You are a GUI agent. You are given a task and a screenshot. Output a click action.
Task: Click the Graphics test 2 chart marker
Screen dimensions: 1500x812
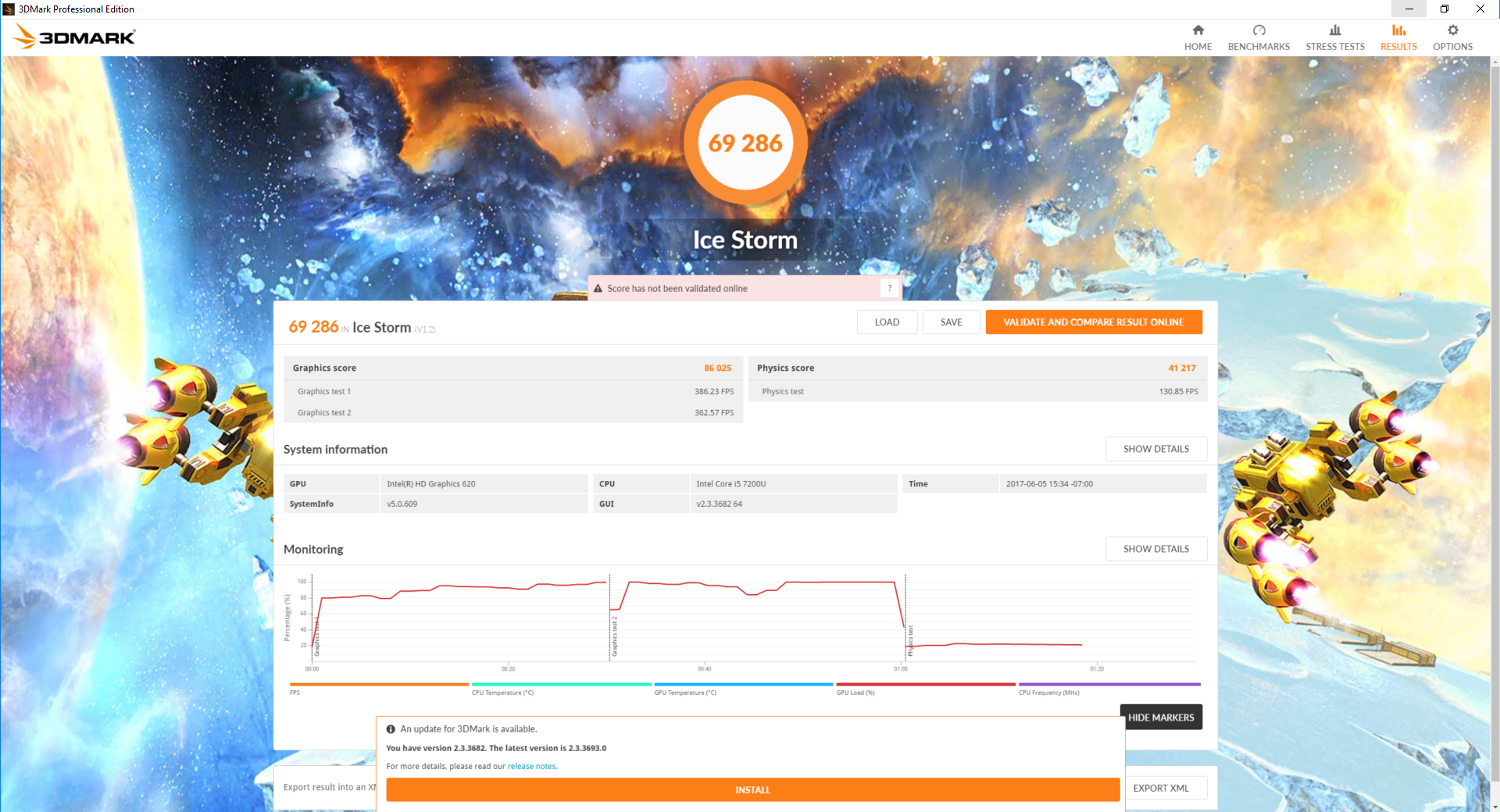[615, 636]
